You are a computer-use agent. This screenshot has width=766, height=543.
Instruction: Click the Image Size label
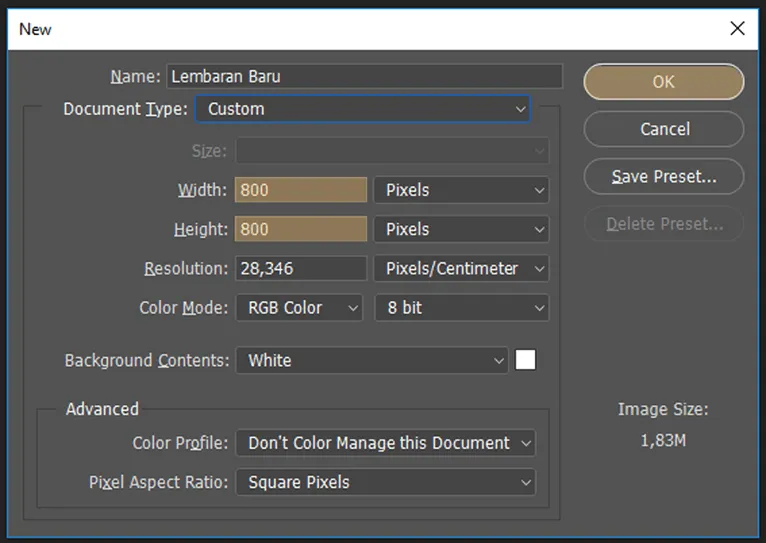(663, 409)
